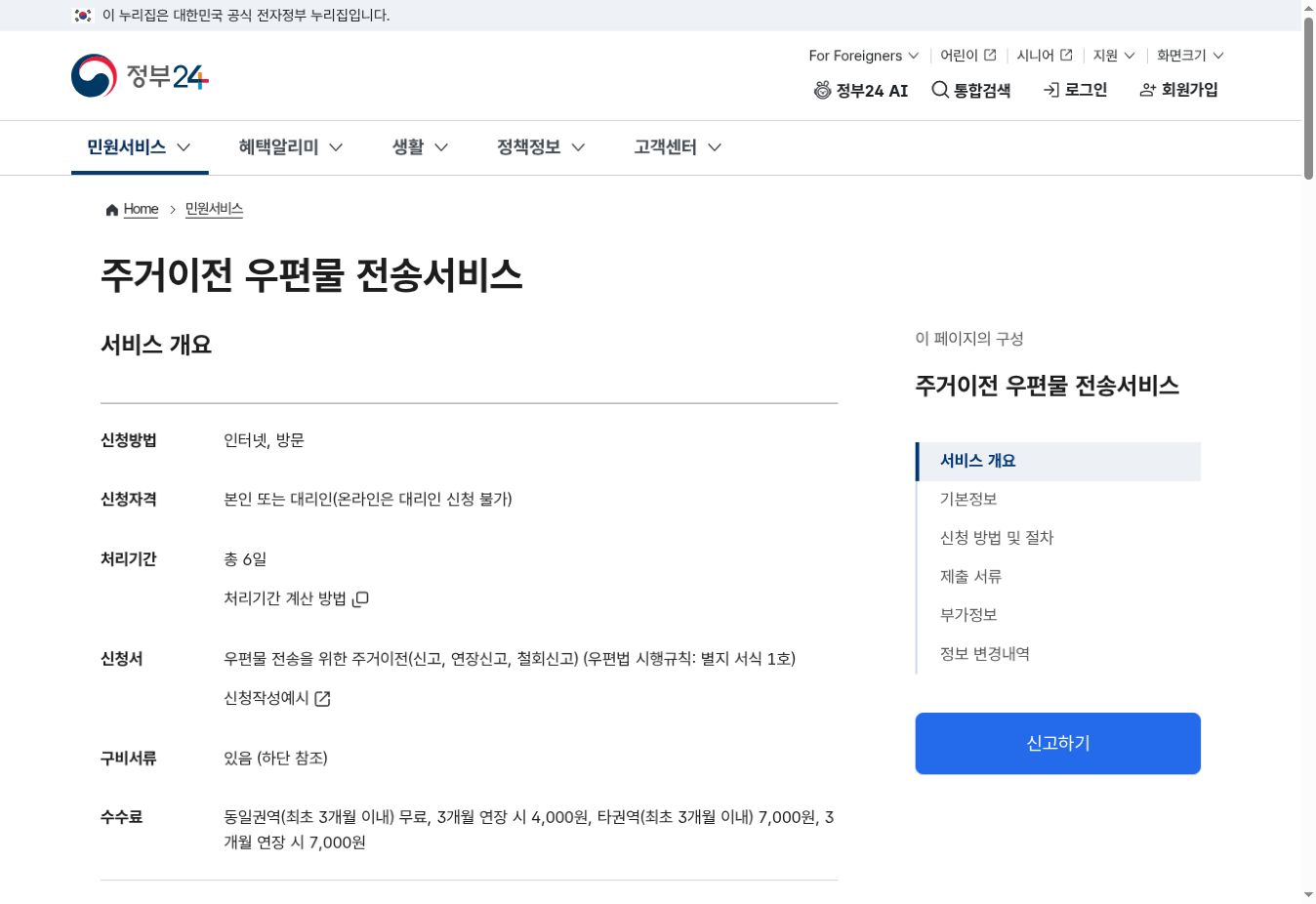The image size is (1316, 904).
Task: Jump to 기본정보 section
Action: point(968,499)
